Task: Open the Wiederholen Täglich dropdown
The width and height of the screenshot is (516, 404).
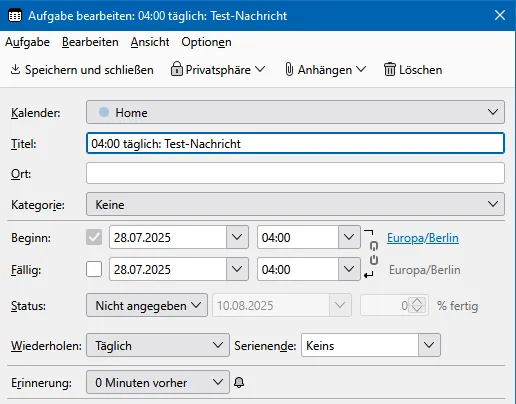Action: pyautogui.click(x=158, y=345)
